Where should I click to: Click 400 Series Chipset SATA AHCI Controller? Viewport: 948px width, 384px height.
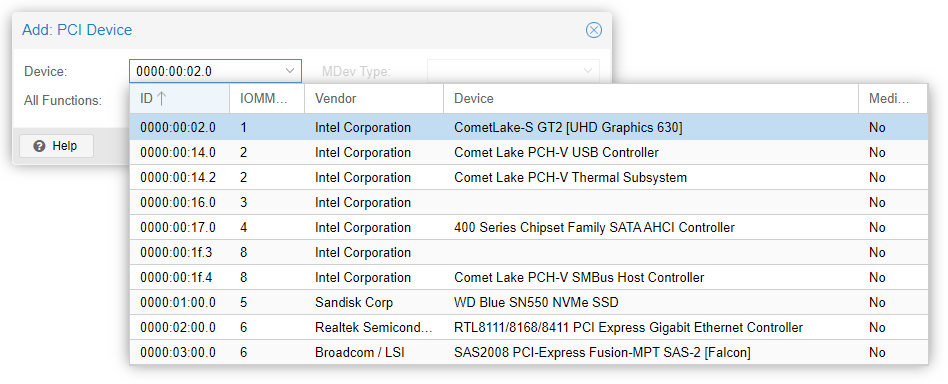pyautogui.click(x=594, y=228)
